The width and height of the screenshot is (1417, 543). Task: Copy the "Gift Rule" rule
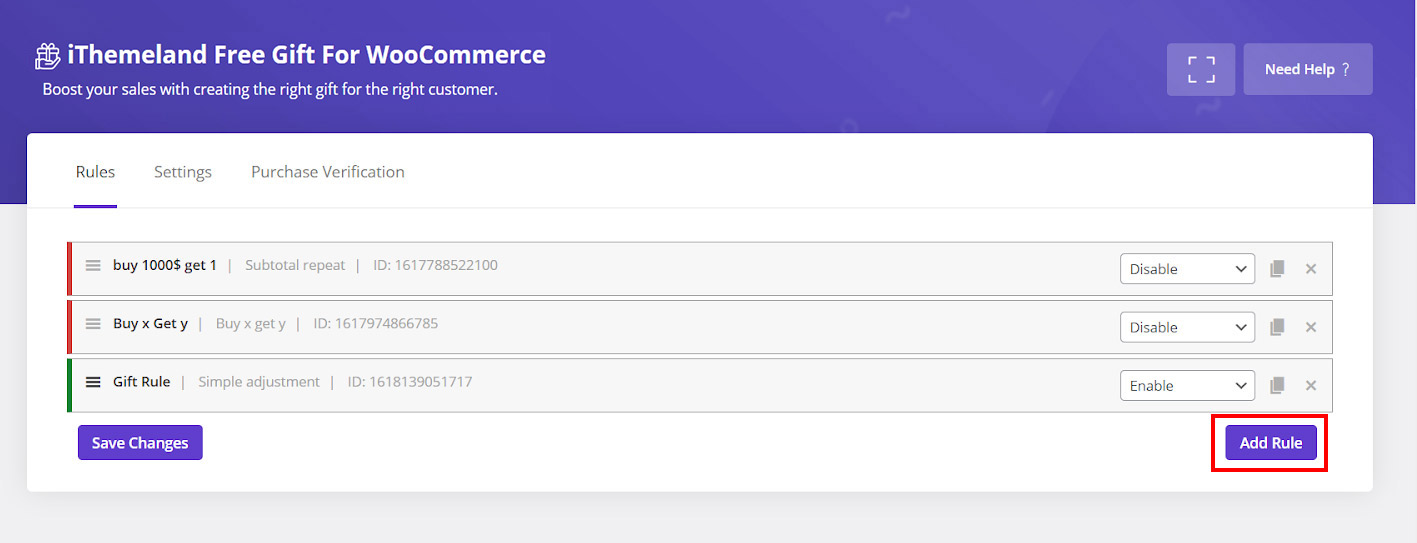pos(1277,386)
